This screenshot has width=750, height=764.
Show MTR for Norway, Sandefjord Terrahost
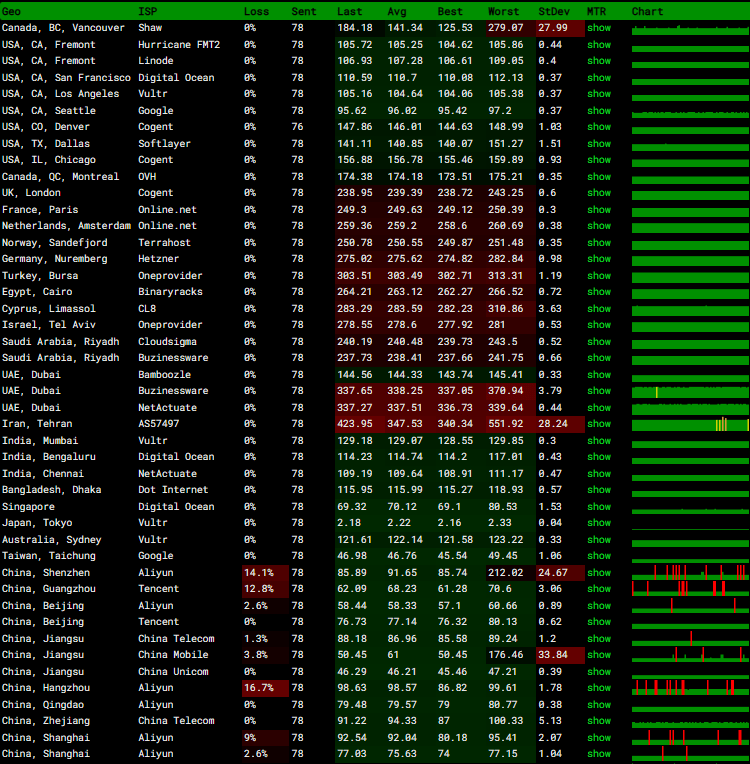point(599,243)
